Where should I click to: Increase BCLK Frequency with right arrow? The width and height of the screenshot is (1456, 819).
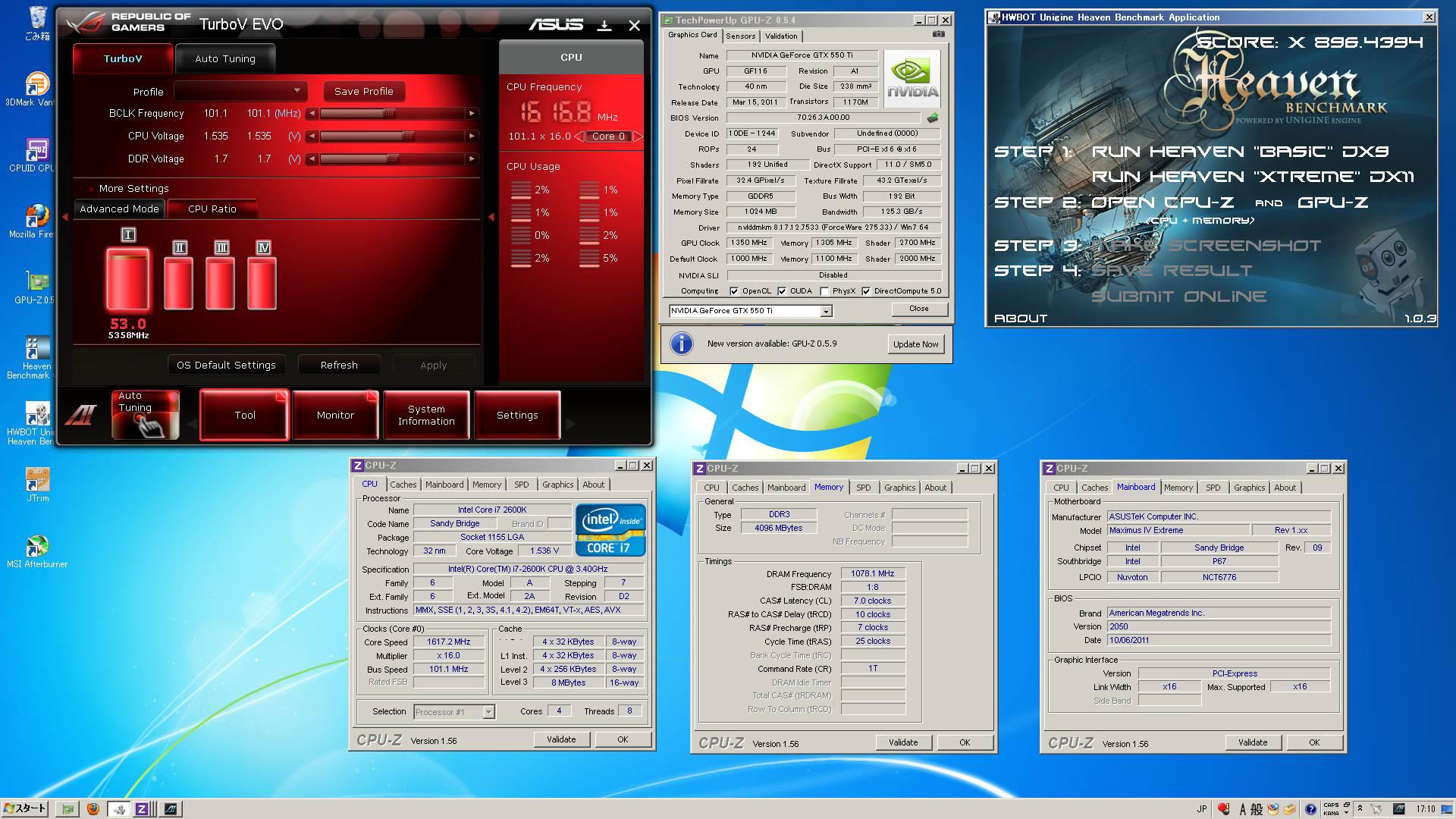472,114
